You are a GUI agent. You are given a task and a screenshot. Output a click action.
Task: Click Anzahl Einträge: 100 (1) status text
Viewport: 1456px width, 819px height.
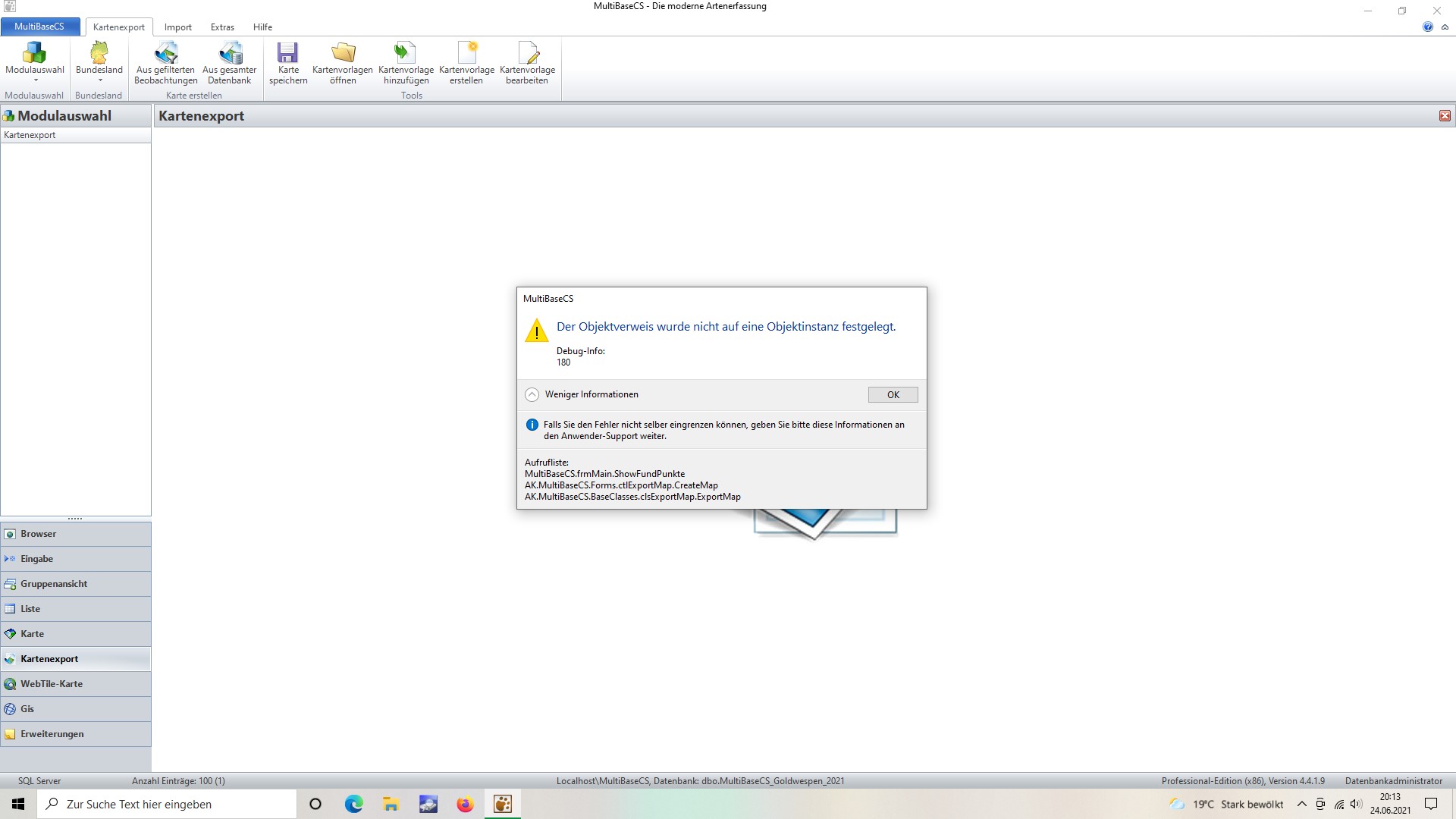(x=178, y=781)
